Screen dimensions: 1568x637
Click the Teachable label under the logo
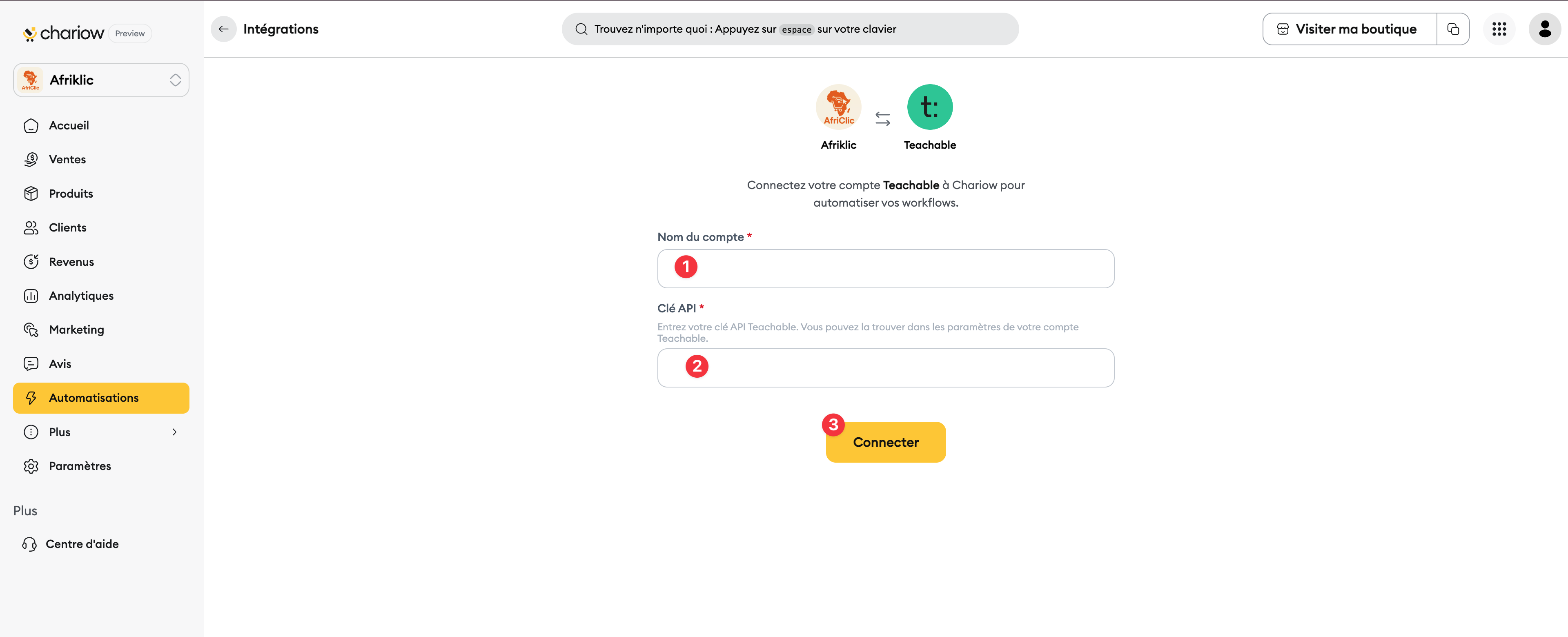[929, 145]
